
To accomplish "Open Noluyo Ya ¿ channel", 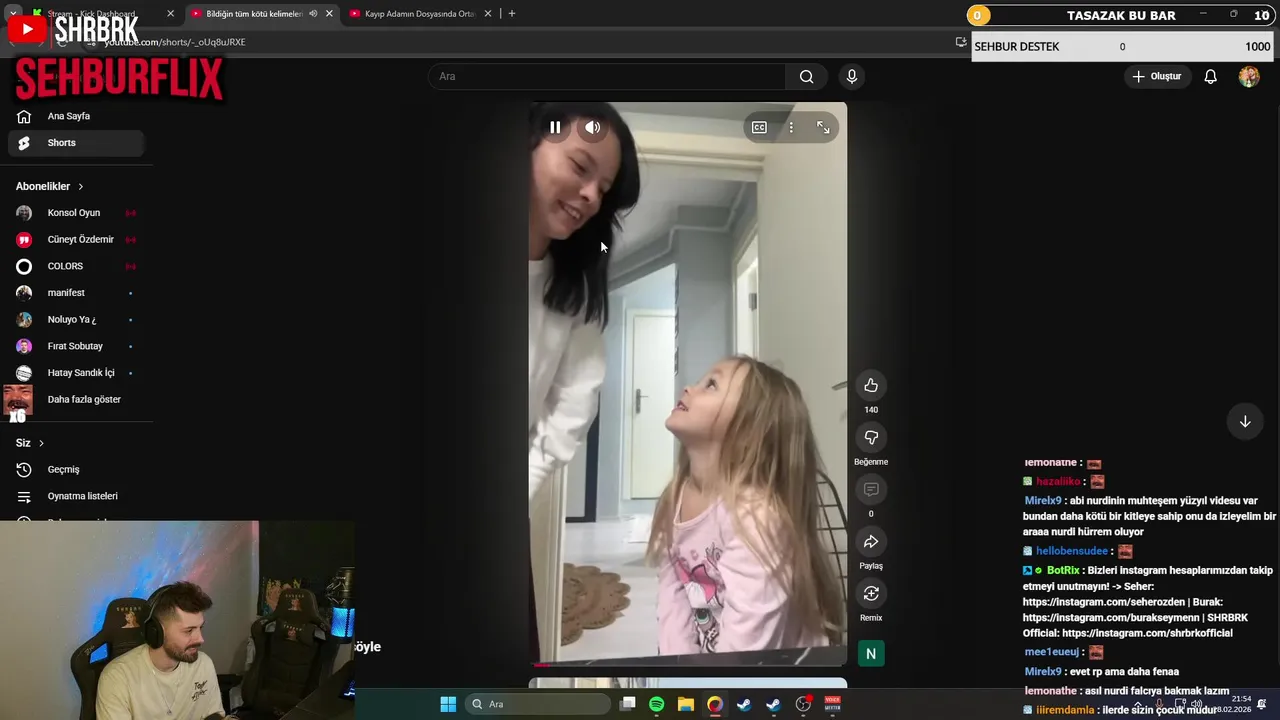I will pyautogui.click(x=76, y=320).
